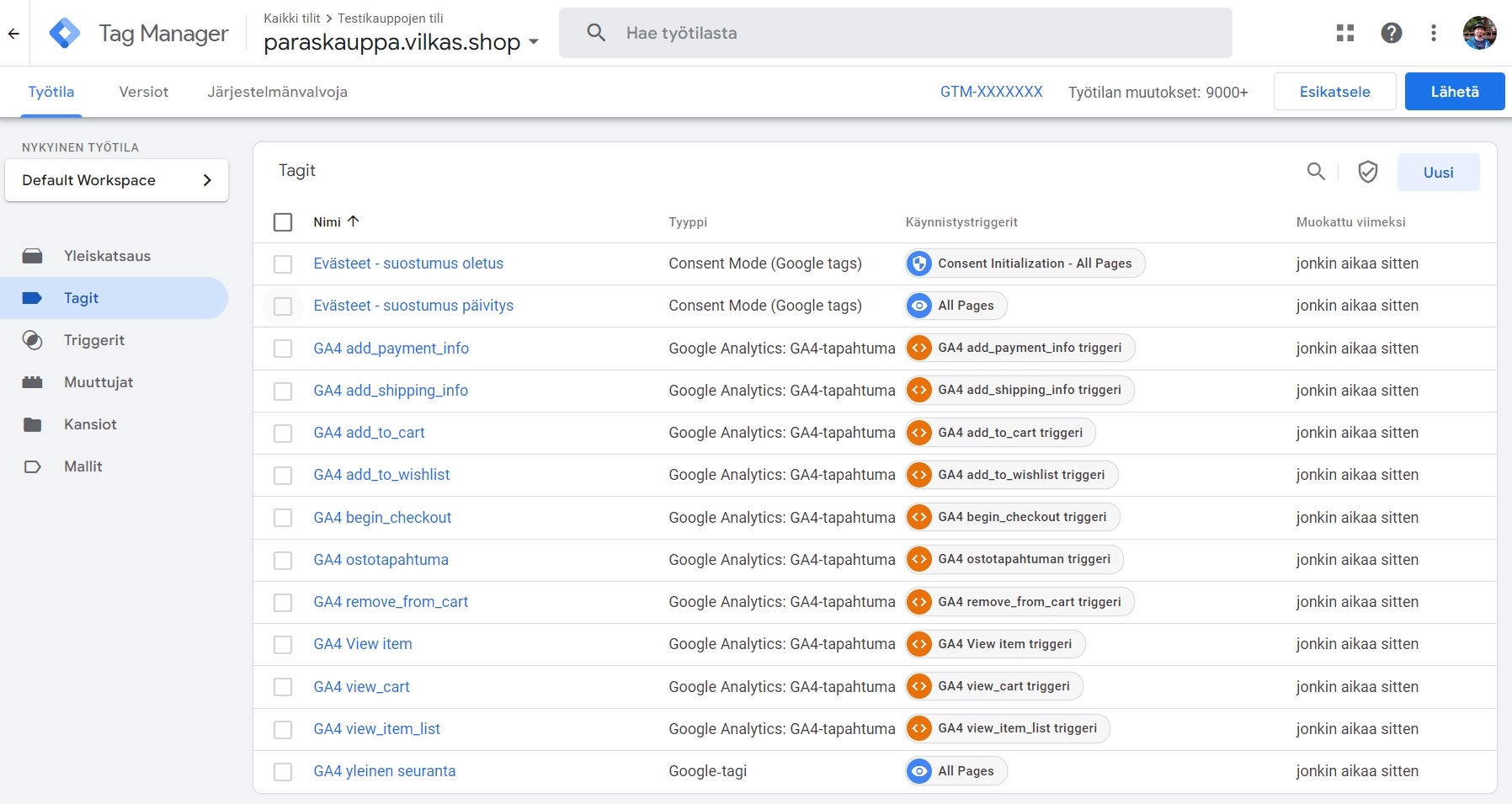Check the Evästeet - suostumus oletus row
Screen dimensions: 1512x804
pyautogui.click(x=283, y=264)
